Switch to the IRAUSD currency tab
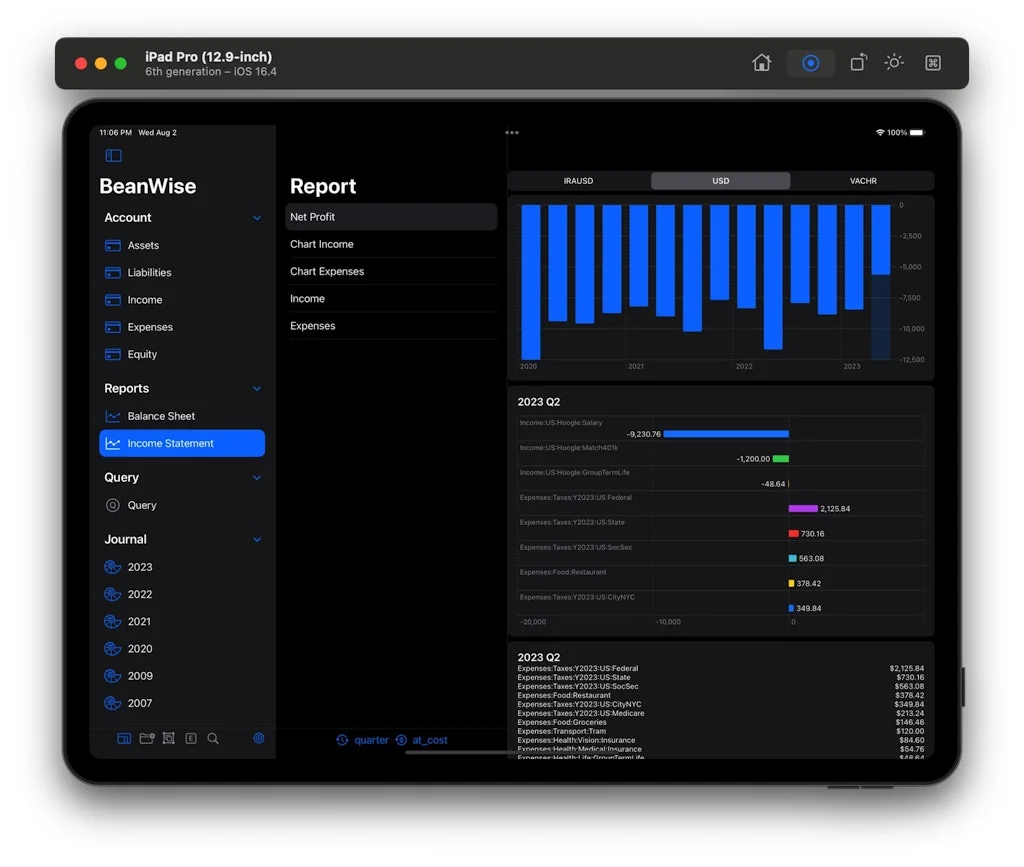 click(578, 181)
